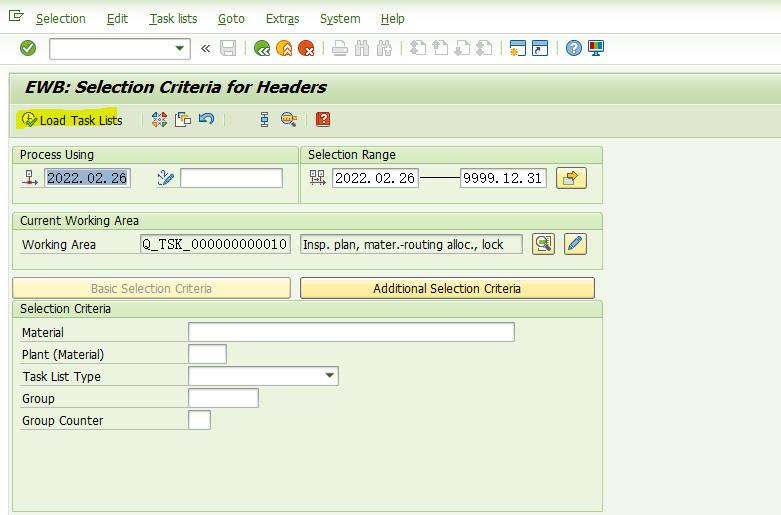
Task: Click the selection range period icon
Action: click(x=317, y=178)
